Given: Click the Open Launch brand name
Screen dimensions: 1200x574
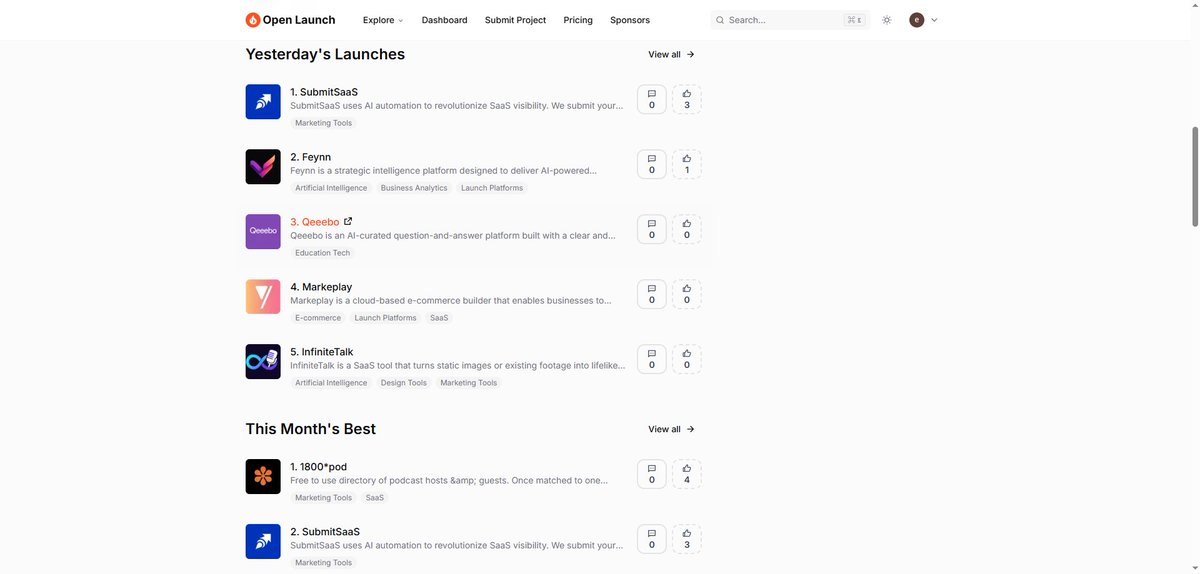Looking at the screenshot, I should click(299, 20).
